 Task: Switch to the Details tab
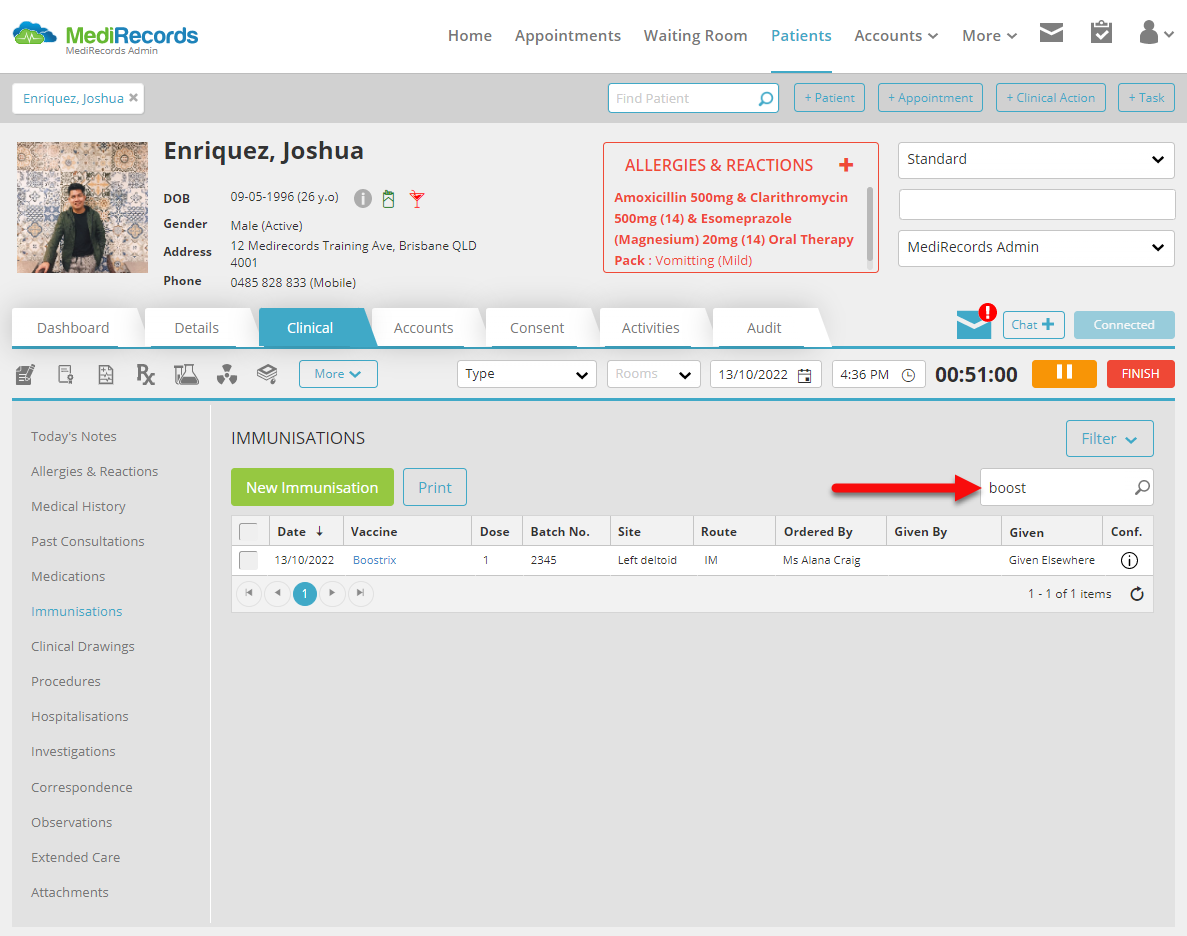[197, 328]
